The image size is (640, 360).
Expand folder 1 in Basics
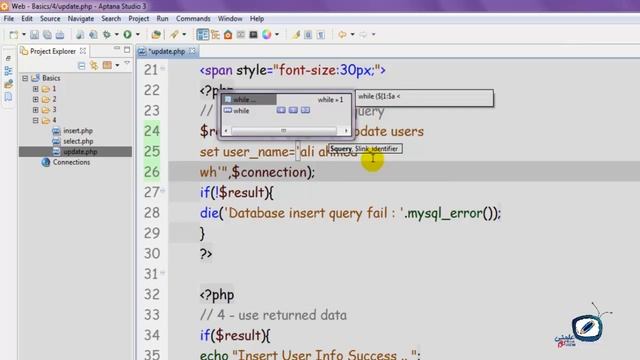[36, 89]
